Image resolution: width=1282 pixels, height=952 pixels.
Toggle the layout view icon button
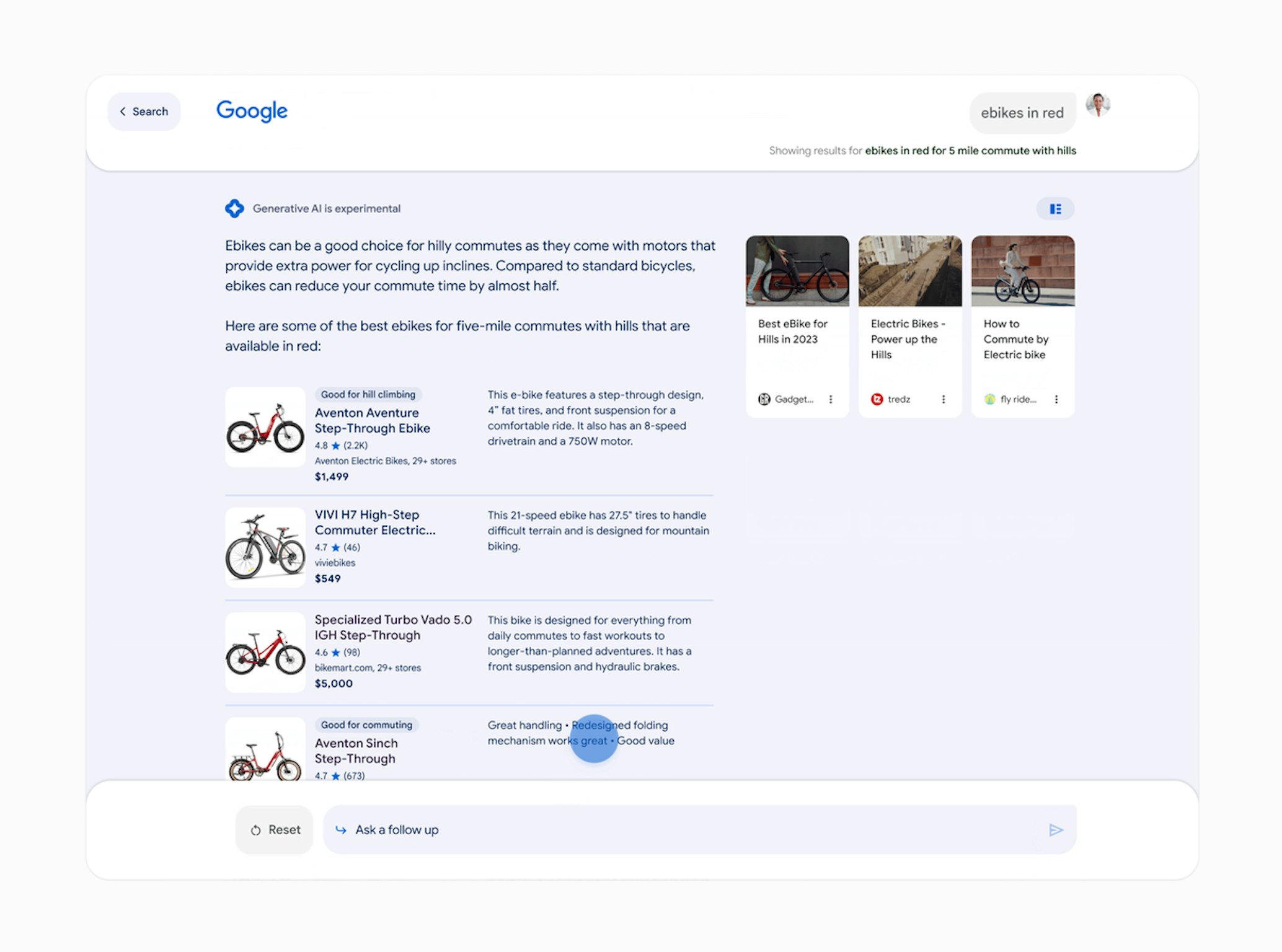(x=1055, y=209)
